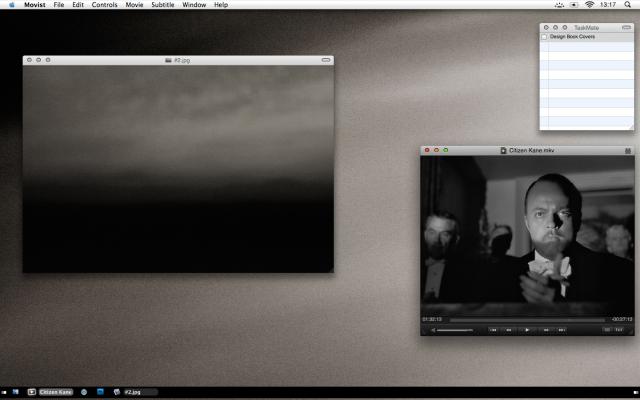The height and width of the screenshot is (400, 640).
Task: Toggle the #2.jpg window toolbar pill
Action: (x=325, y=60)
